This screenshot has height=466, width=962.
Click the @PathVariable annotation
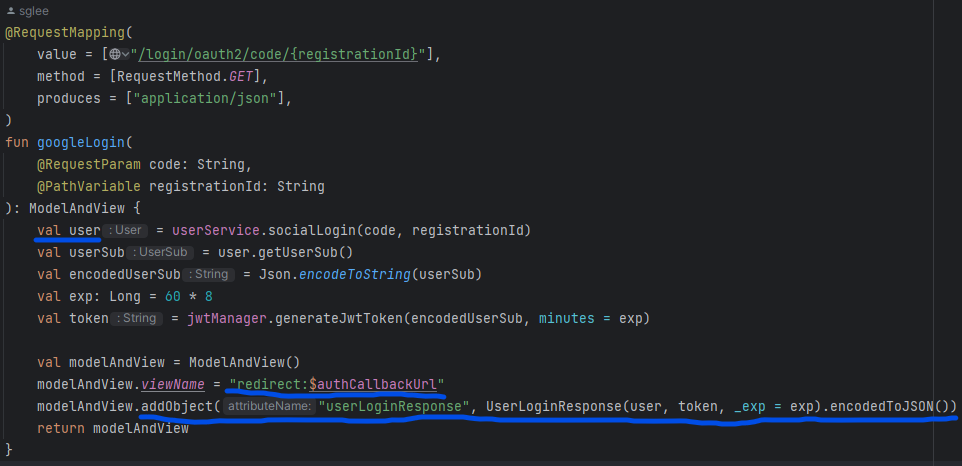[x=89, y=186]
